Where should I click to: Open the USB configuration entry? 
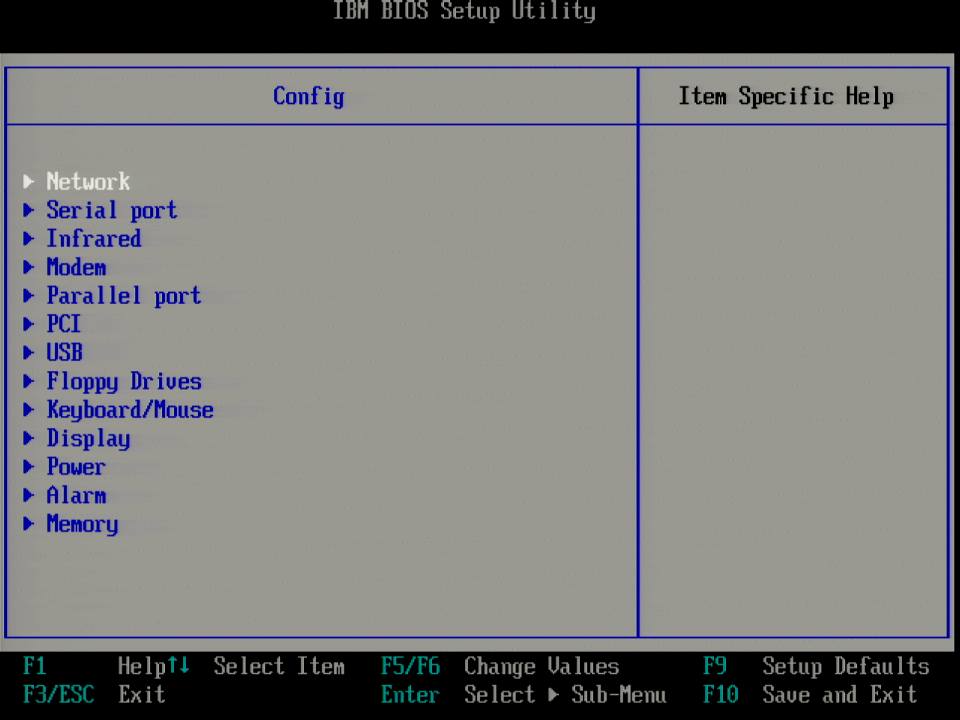tap(64, 353)
